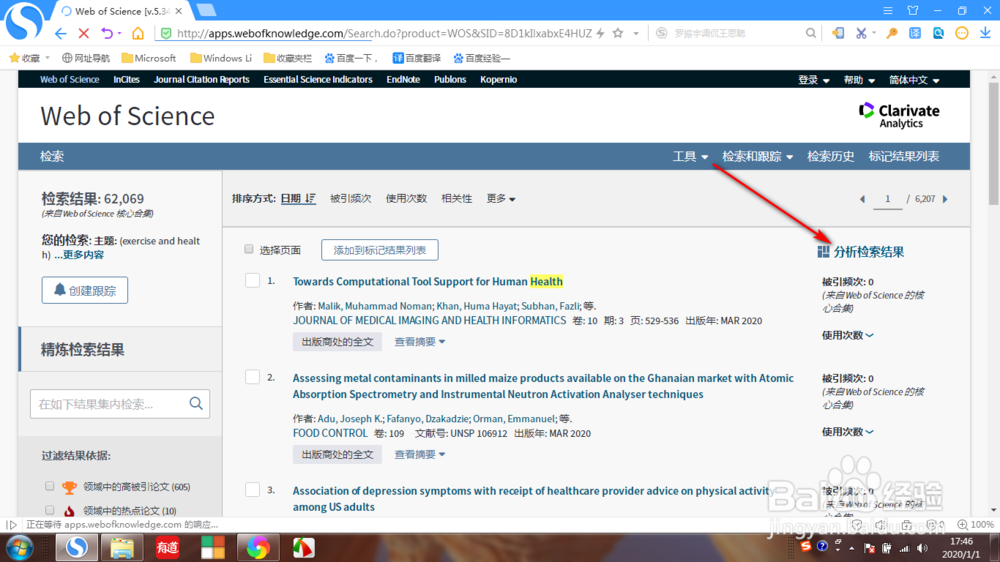Open the browser main menu hamburger icon
Screen dimensions: 1000x562
[x=888, y=10]
